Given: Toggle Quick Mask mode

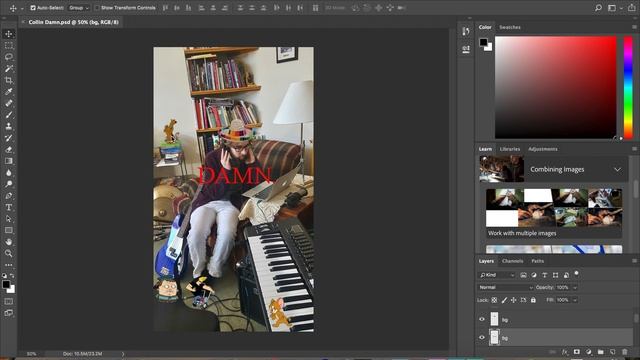Looking at the screenshot, I should (9, 302).
